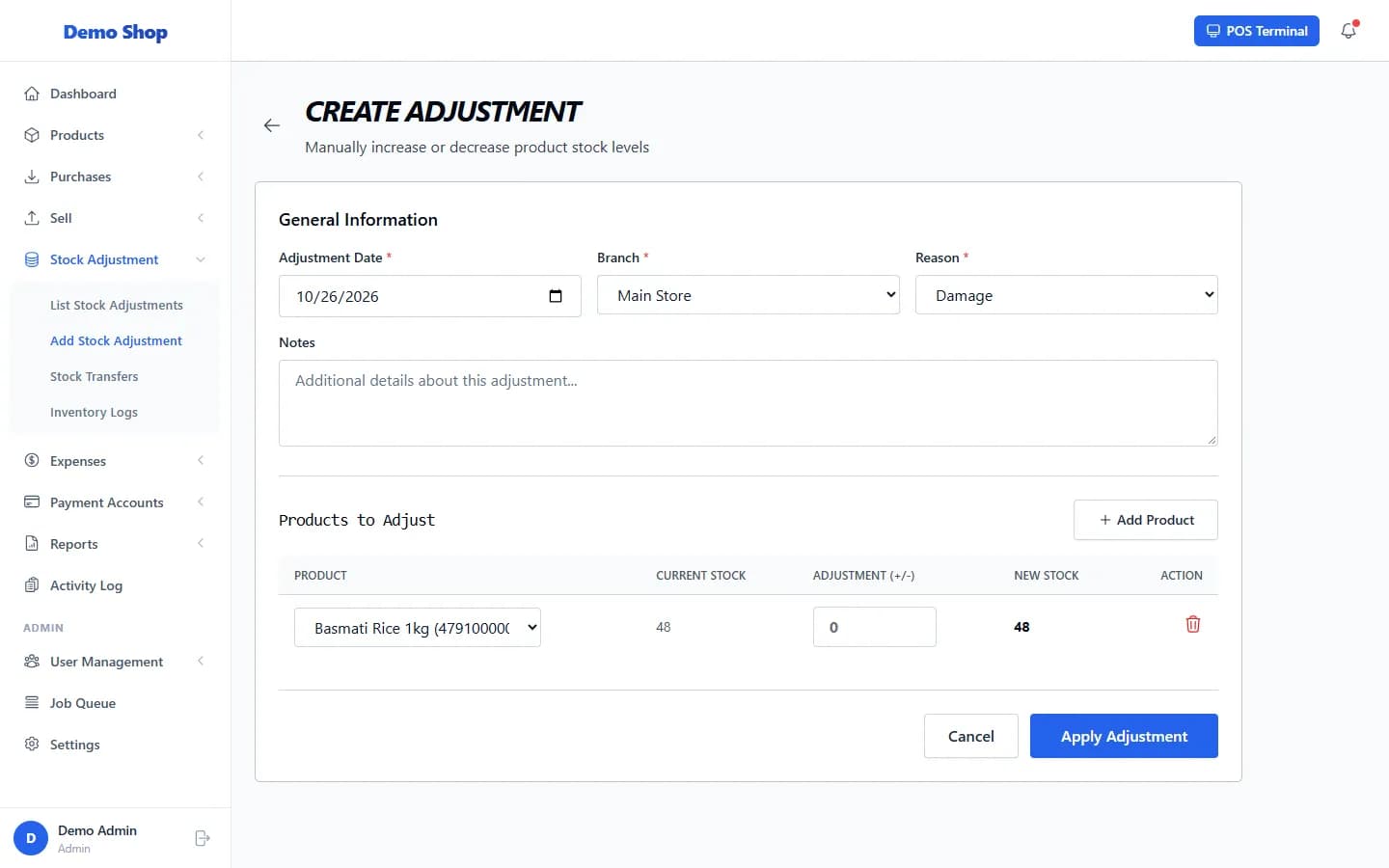Image resolution: width=1389 pixels, height=868 pixels.
Task: Click the POS Terminal button
Action: click(x=1257, y=31)
